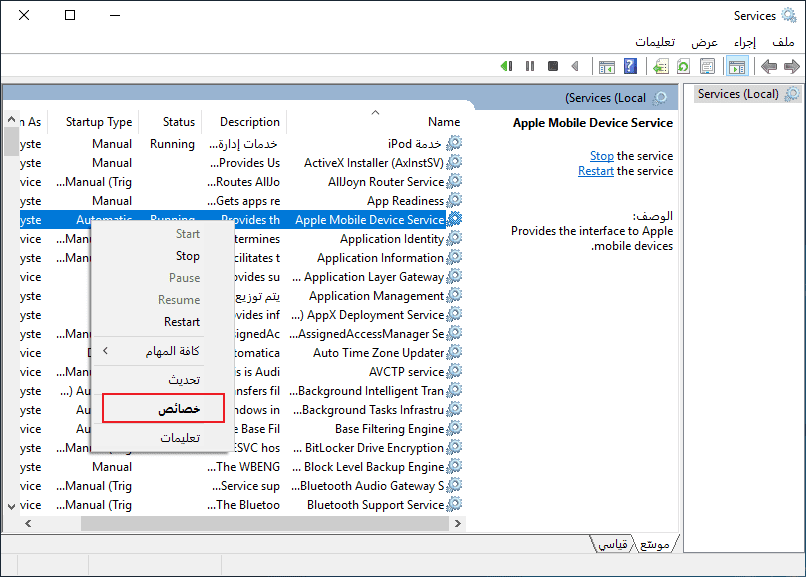Click the green Refresh toolbar icon

click(683, 66)
